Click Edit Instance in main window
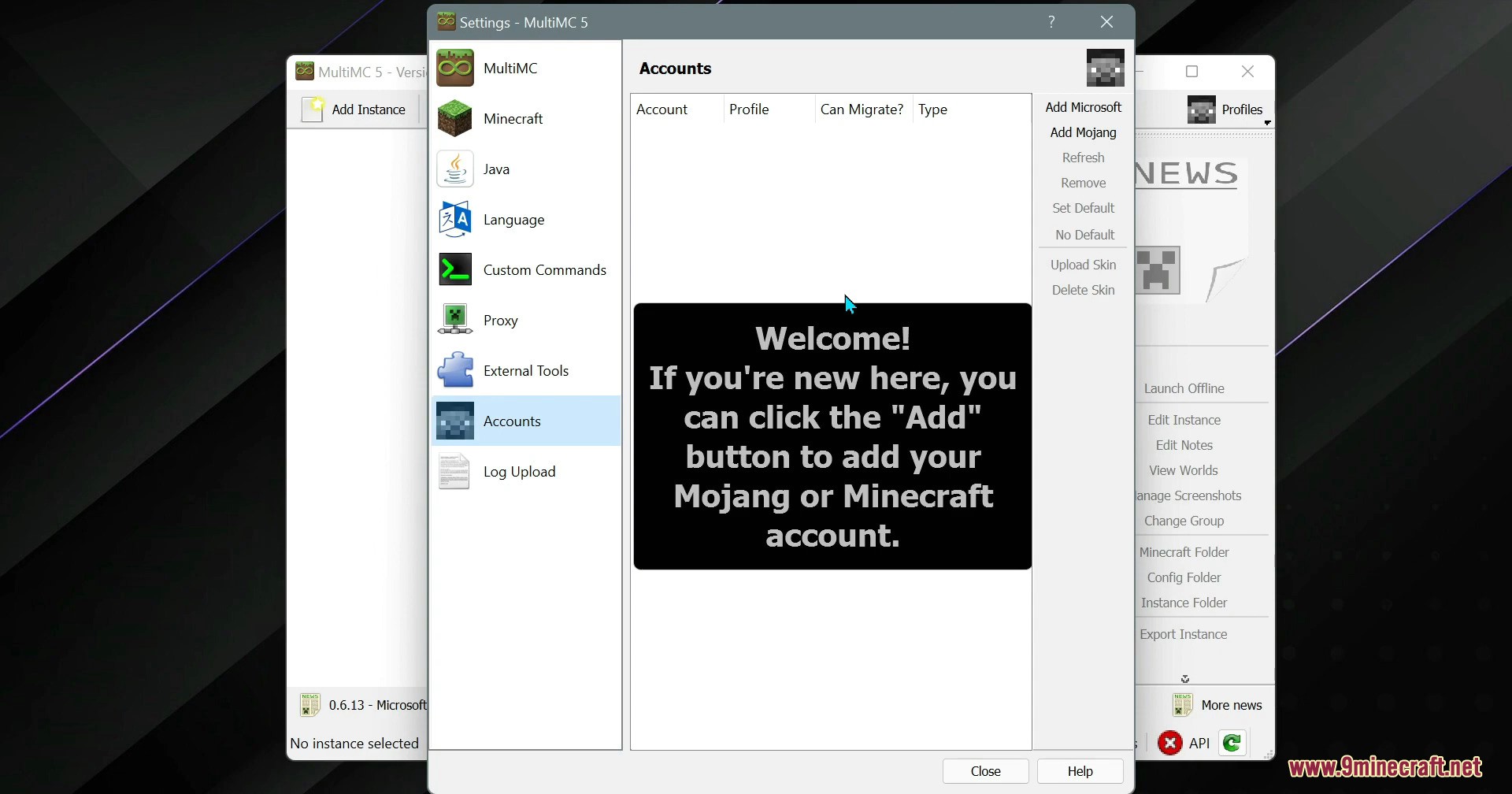Viewport: 1512px width, 794px height. point(1184,420)
